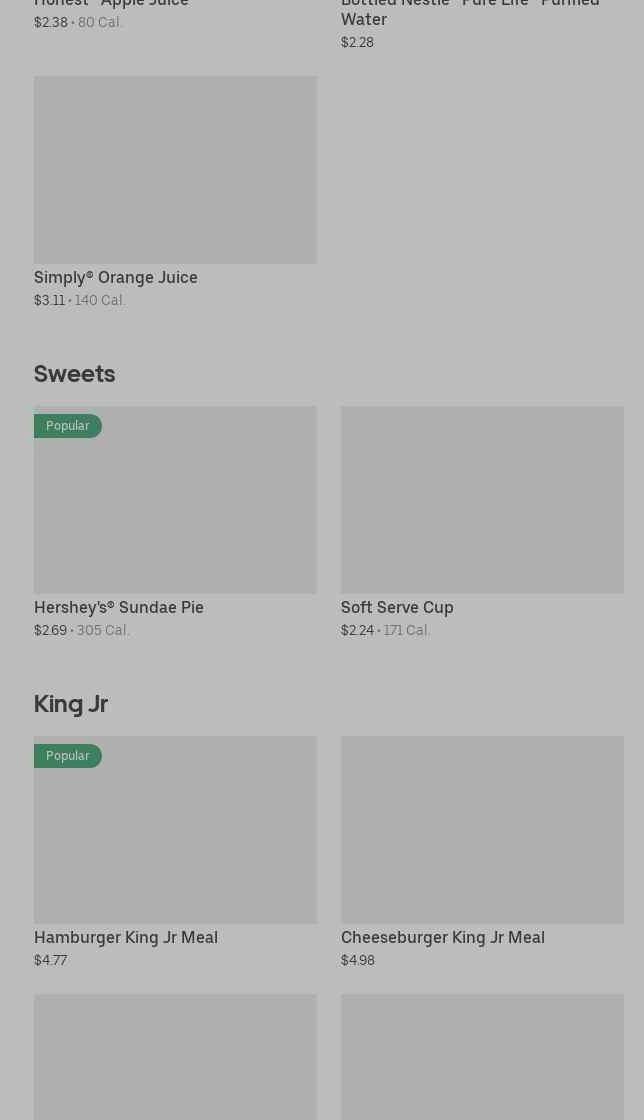Click the $2.24 Soft Serve Cup price
Viewport: 644px width, 1120px height.
[x=357, y=630]
